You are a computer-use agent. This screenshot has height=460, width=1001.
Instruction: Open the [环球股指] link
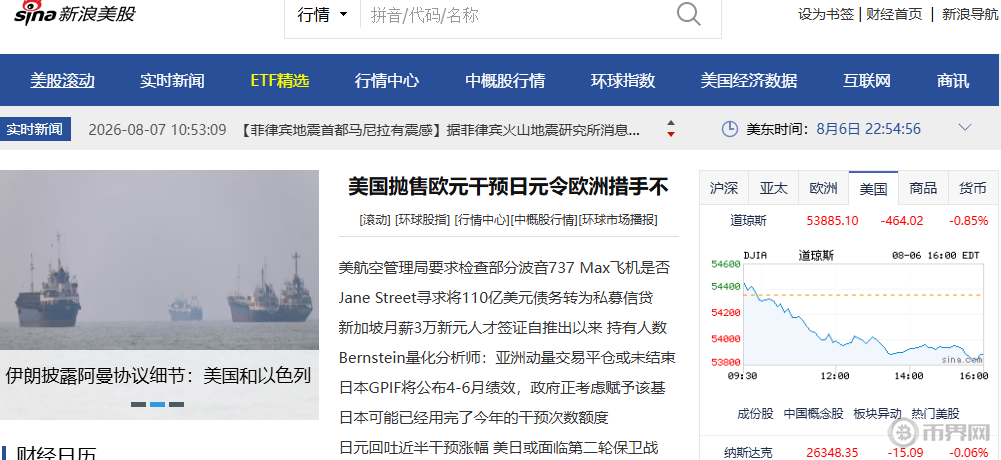(x=423, y=220)
